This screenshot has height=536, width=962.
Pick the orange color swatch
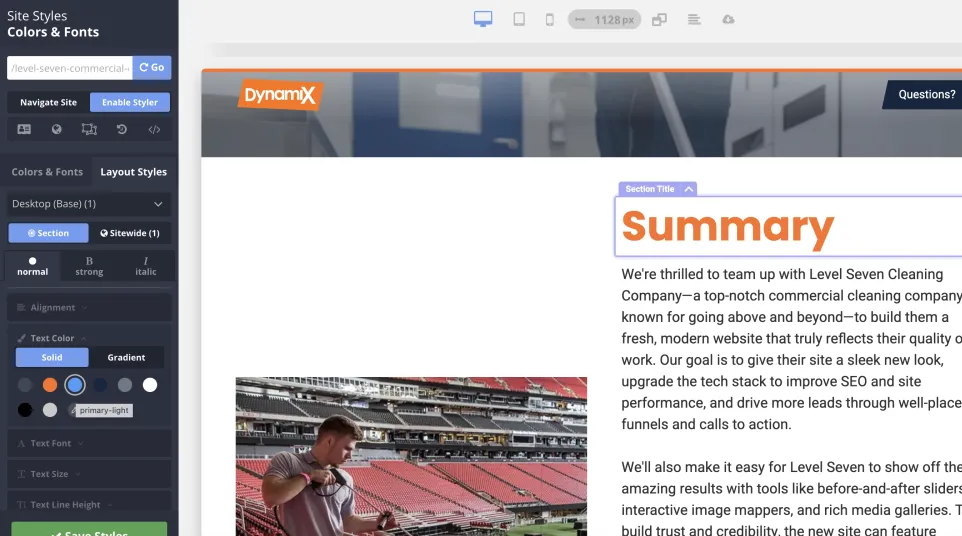coord(50,385)
